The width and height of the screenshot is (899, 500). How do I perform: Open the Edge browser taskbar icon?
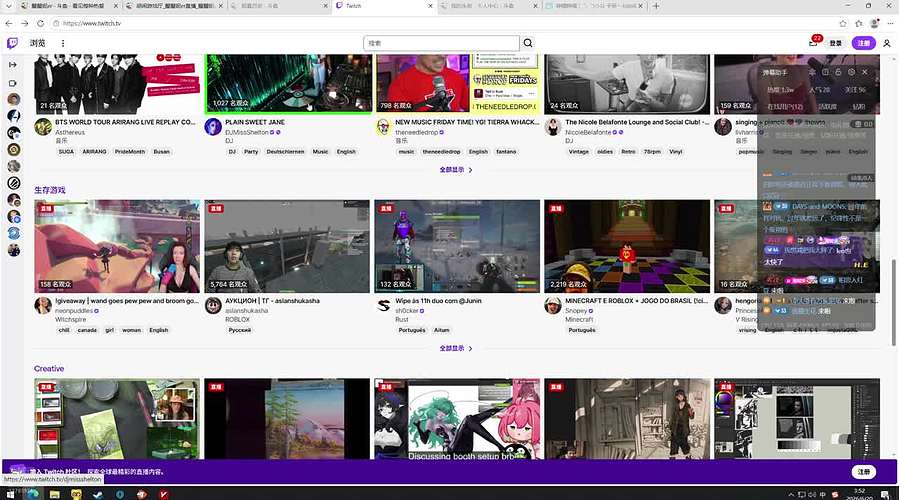tap(33, 494)
